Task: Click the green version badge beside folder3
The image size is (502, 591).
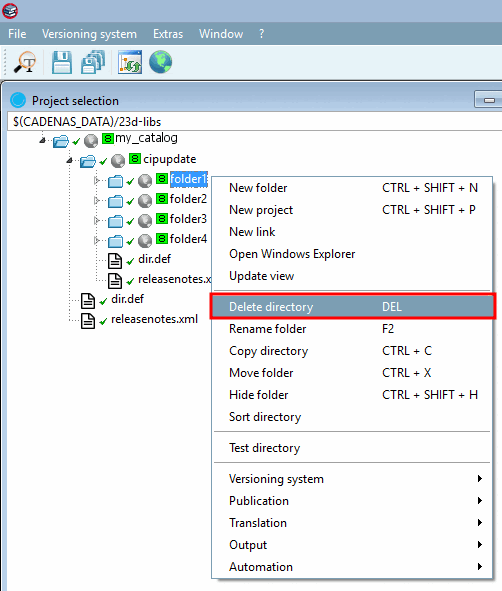Action: point(162,218)
